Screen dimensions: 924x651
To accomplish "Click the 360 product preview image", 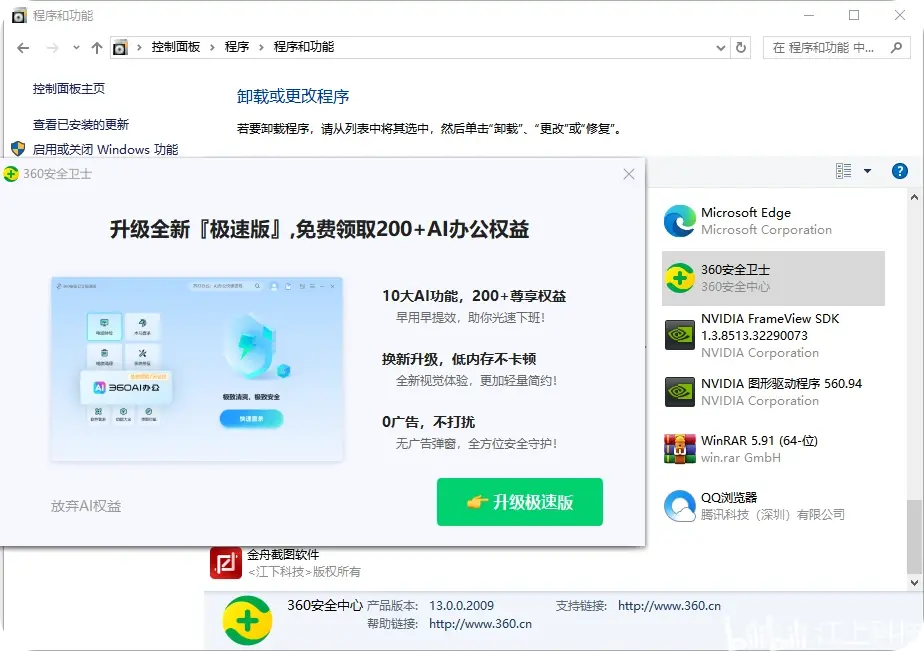I will 197,369.
